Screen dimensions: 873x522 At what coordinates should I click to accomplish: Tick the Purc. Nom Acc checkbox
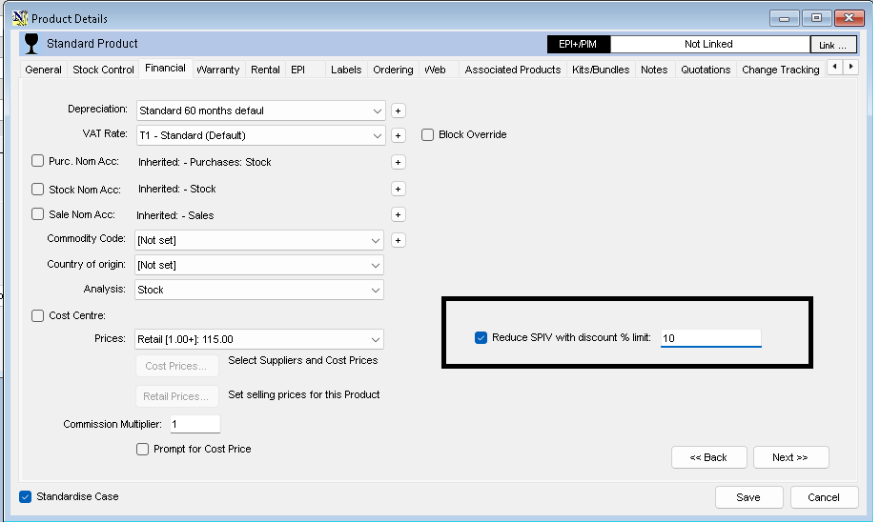click(37, 161)
